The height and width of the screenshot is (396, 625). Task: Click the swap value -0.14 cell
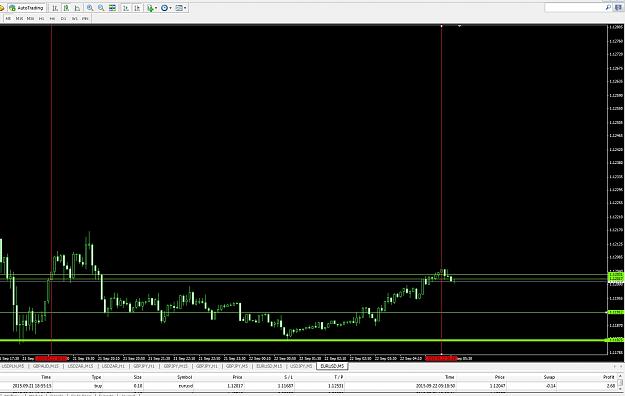click(x=551, y=386)
